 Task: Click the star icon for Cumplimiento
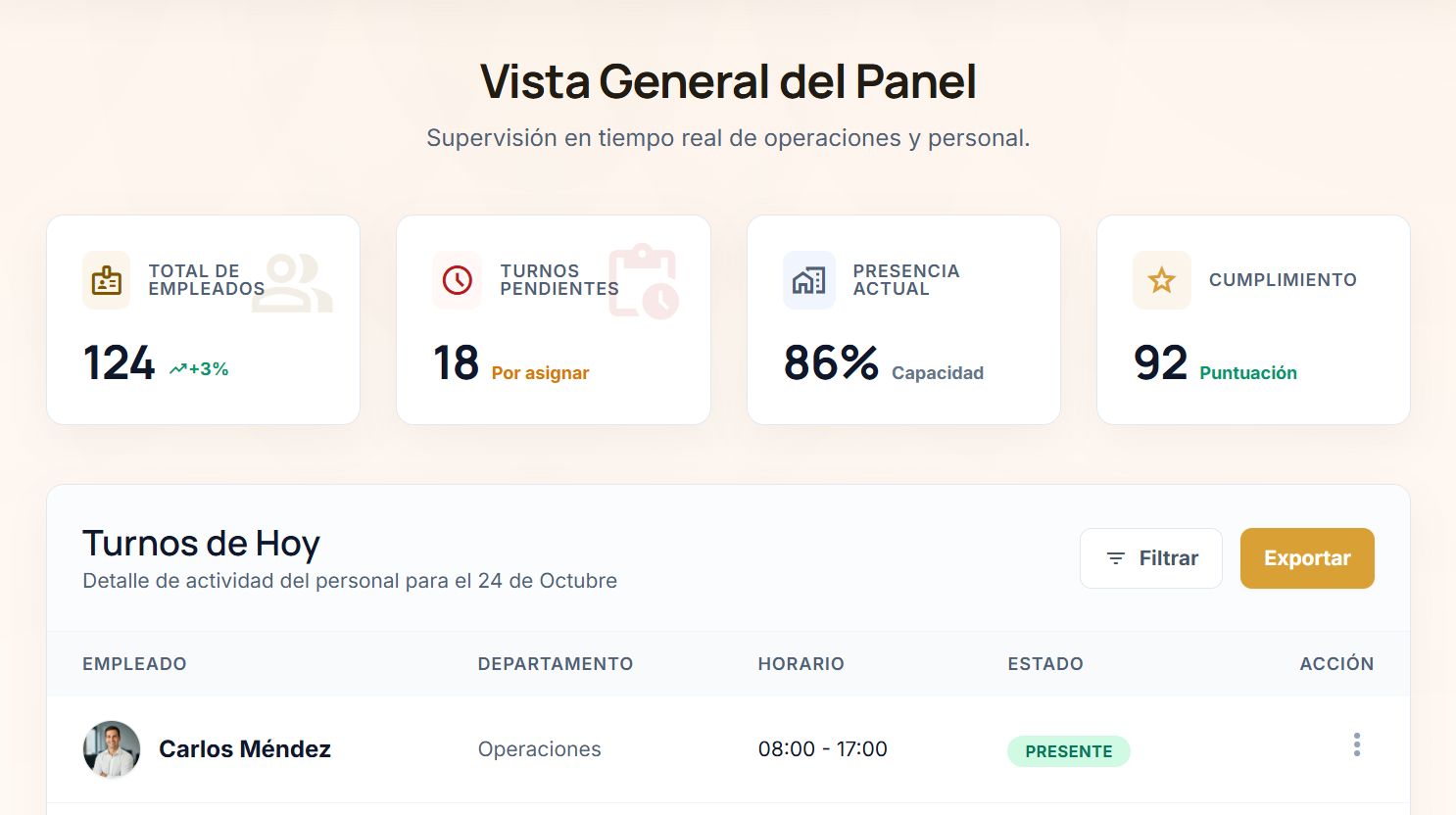pos(1162,280)
